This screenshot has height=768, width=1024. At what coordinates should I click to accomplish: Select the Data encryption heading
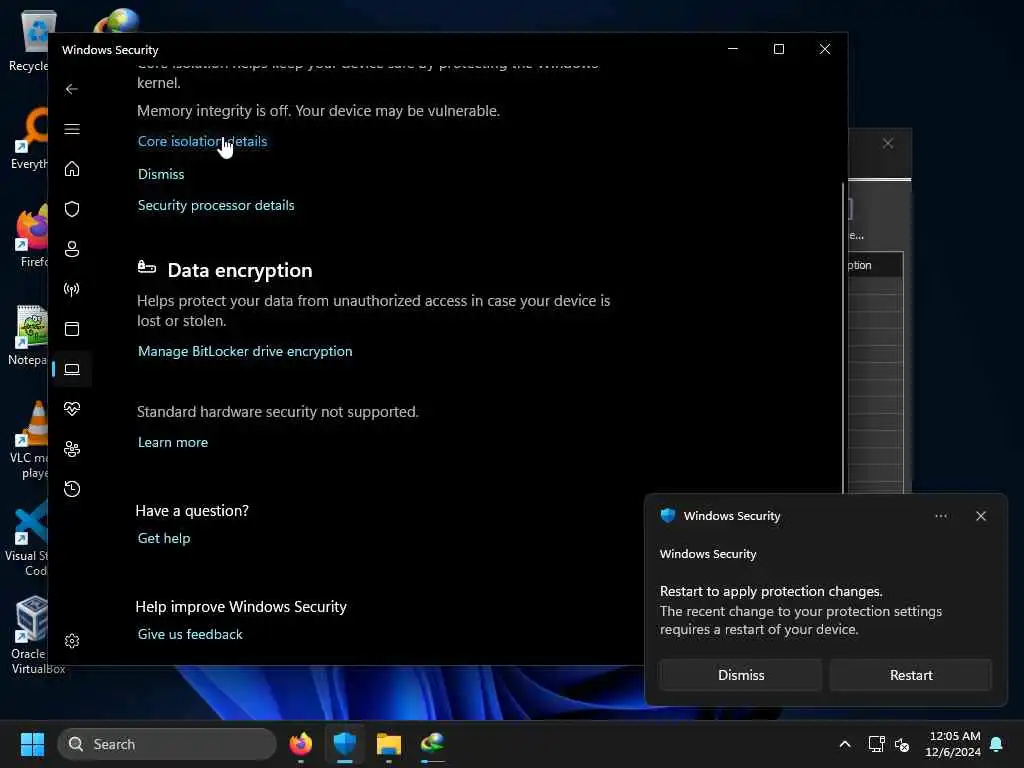[x=240, y=270]
